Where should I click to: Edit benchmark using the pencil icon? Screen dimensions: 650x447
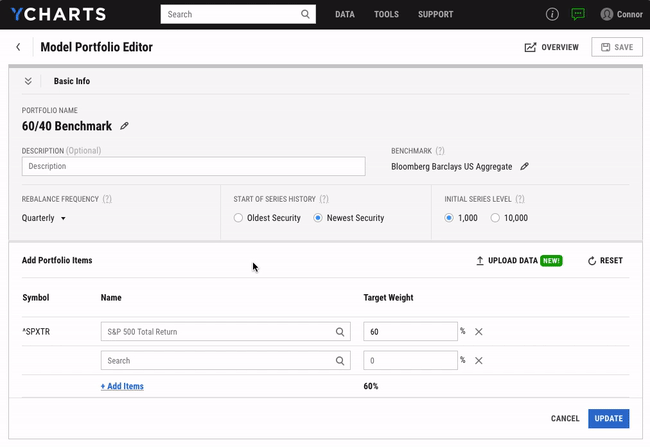(524, 166)
